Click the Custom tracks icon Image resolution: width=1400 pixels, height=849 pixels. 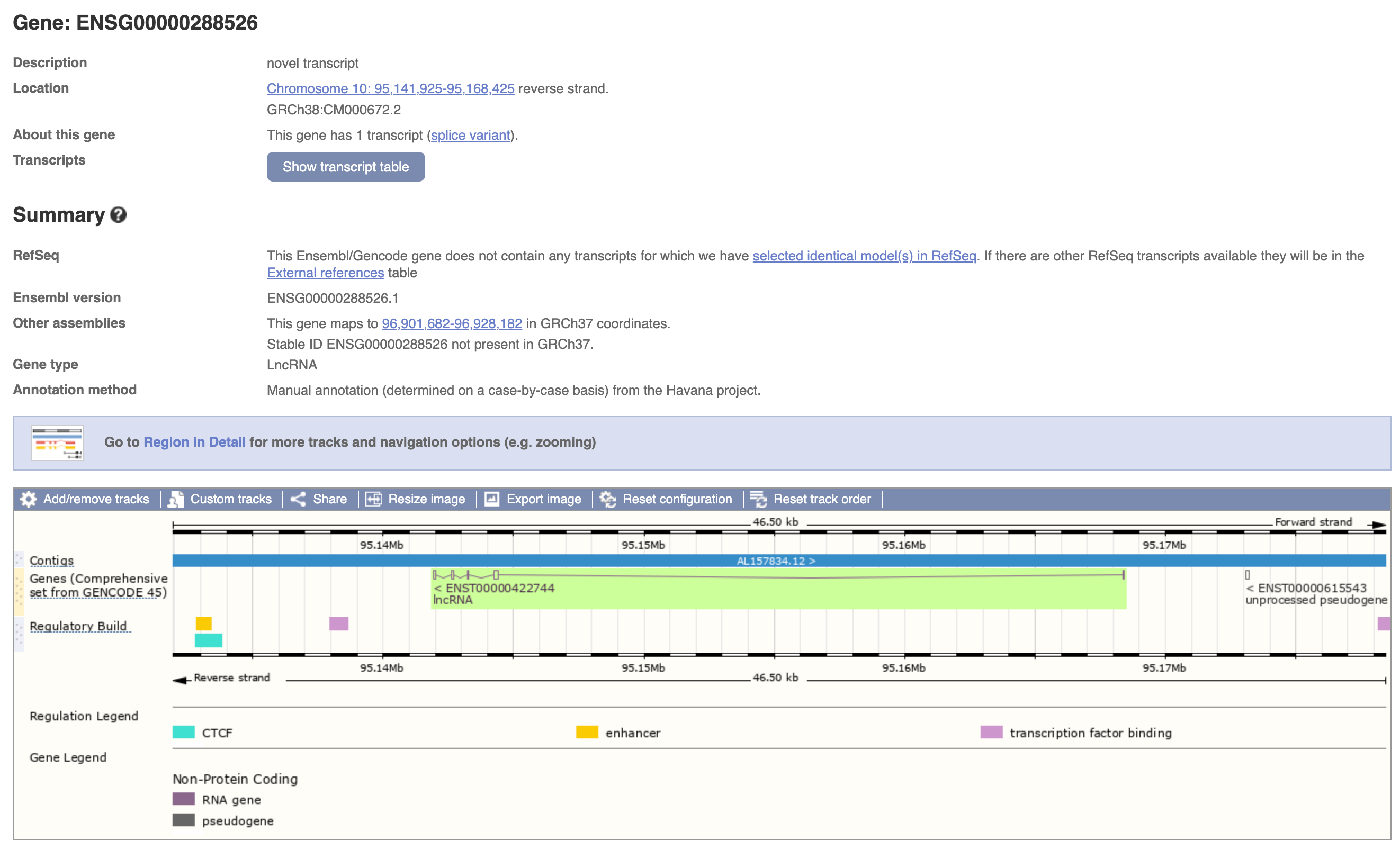pos(176,499)
